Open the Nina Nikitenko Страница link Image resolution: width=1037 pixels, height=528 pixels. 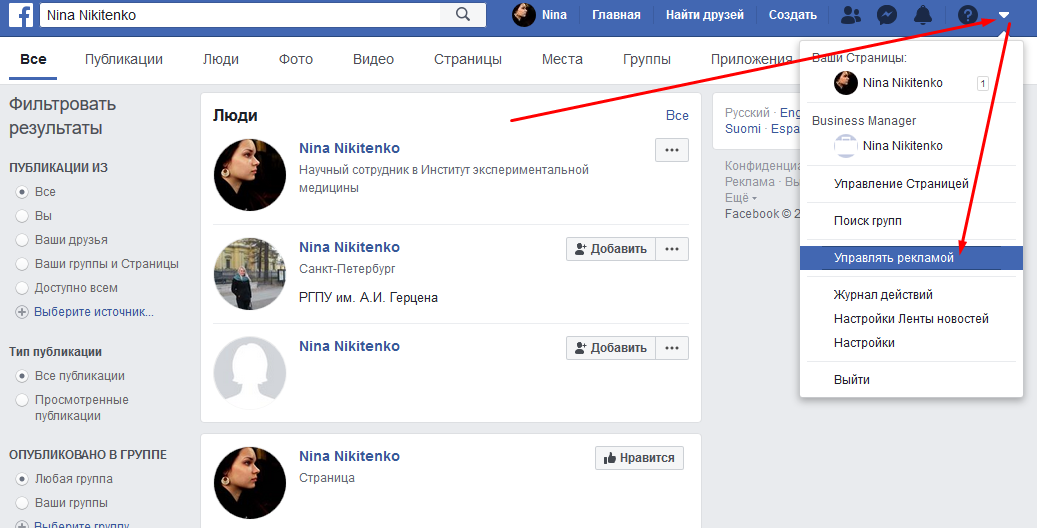pos(349,456)
